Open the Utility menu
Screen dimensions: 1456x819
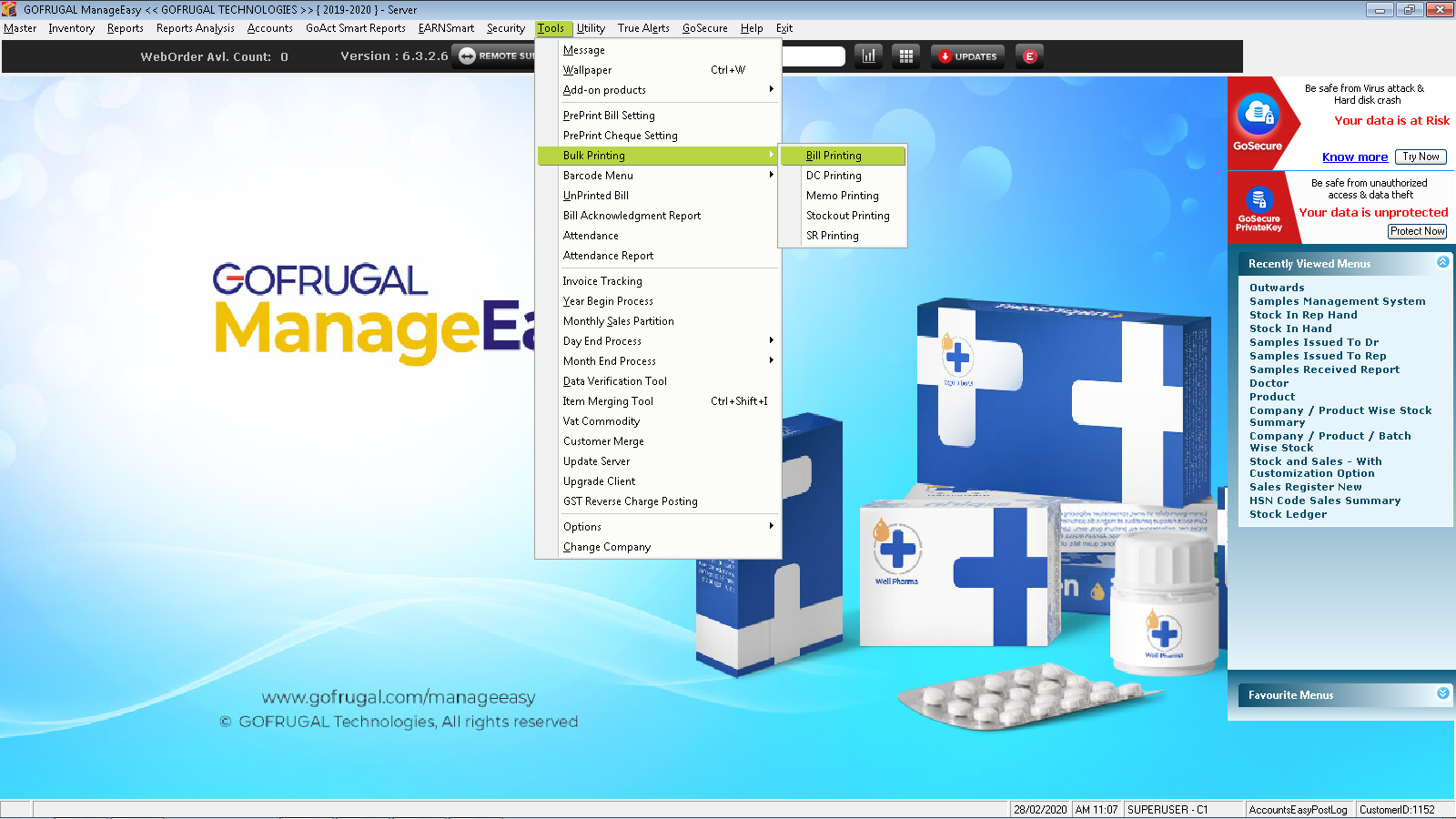pos(591,28)
